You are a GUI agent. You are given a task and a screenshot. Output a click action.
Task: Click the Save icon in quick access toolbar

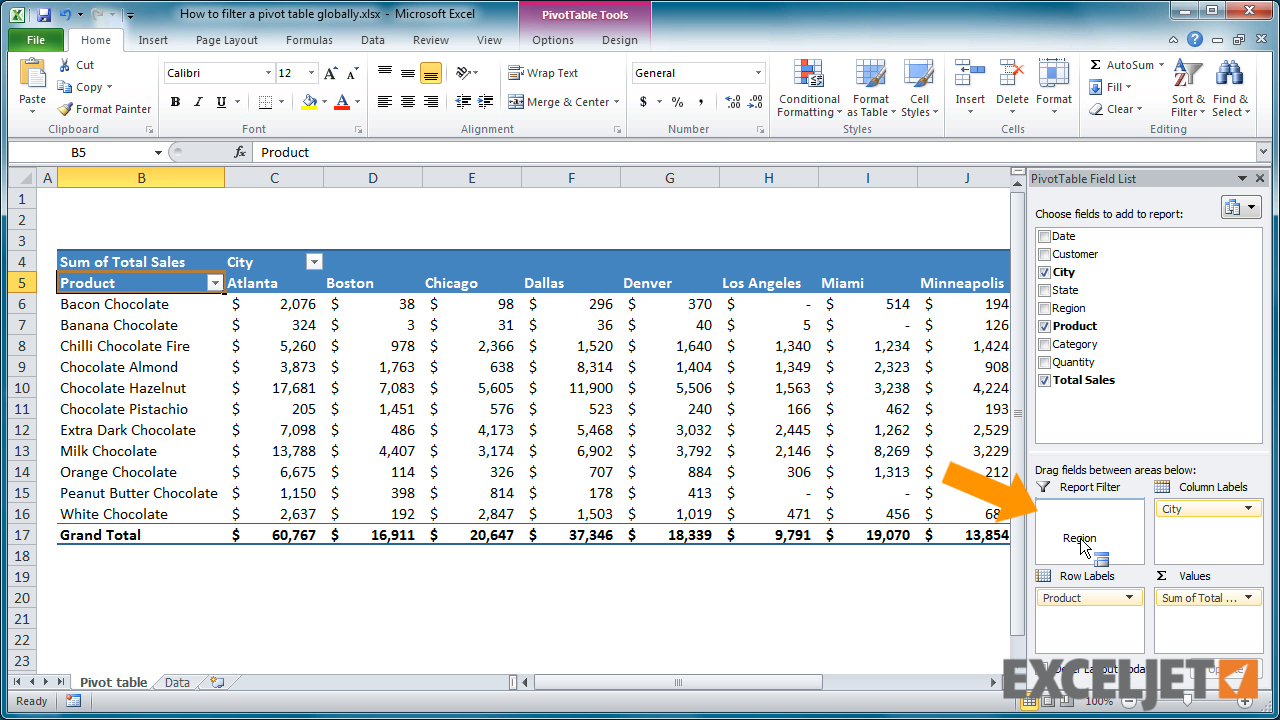(43, 15)
